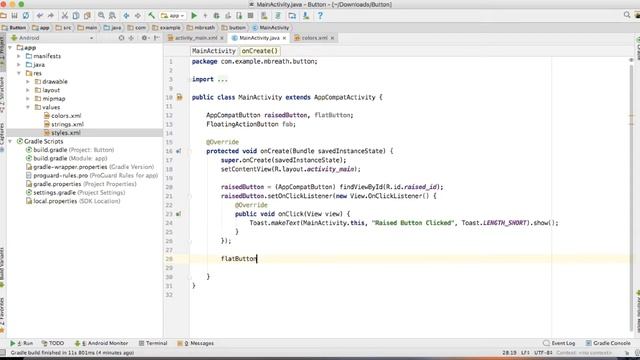Collapse the res folder
This screenshot has height=360, width=640.
click(x=19, y=73)
